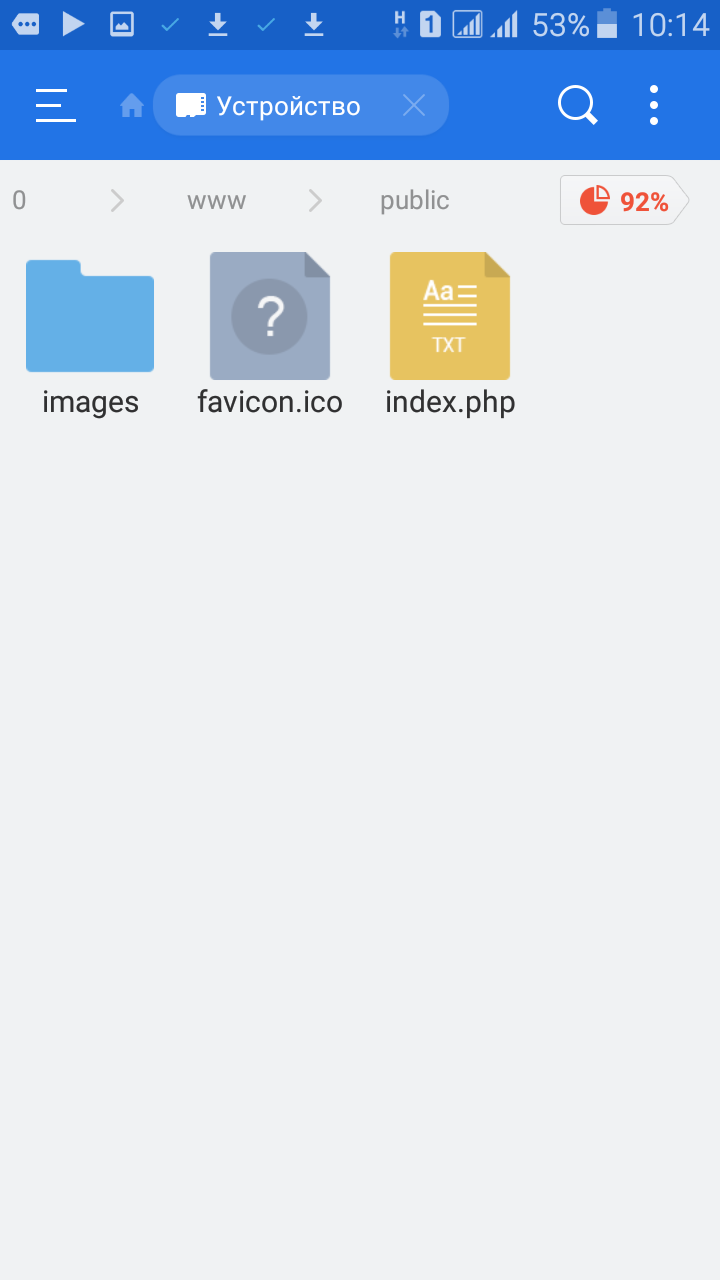Tap the SD card icon in Устройство tab
Image resolution: width=720 pixels, height=1280 pixels.
click(190, 105)
